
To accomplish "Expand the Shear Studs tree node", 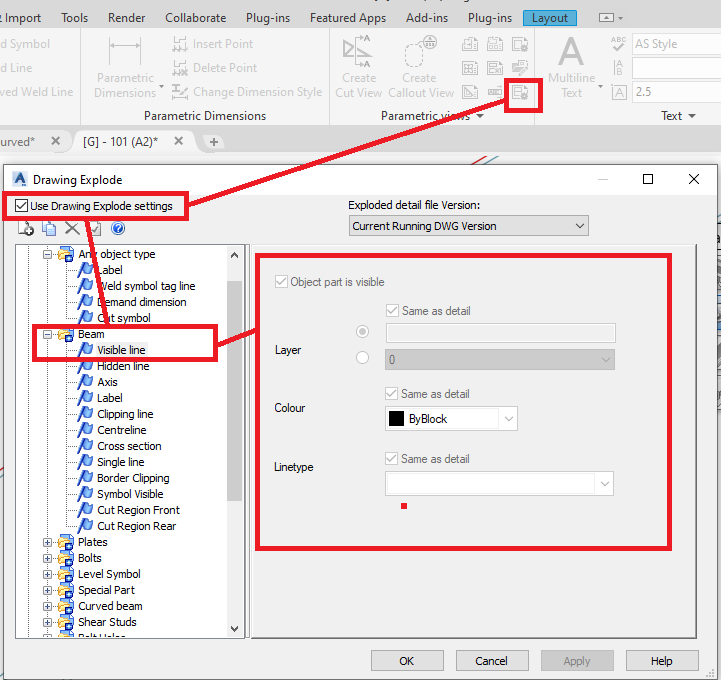I will point(47,623).
